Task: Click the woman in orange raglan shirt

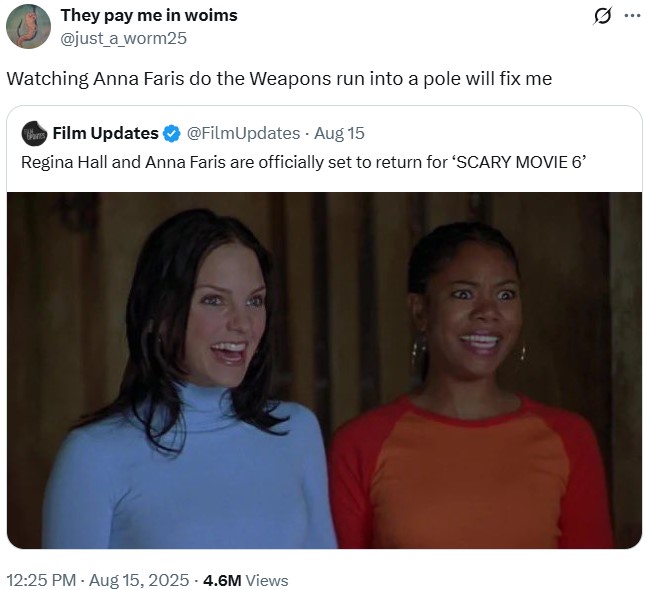Action: tap(470, 387)
